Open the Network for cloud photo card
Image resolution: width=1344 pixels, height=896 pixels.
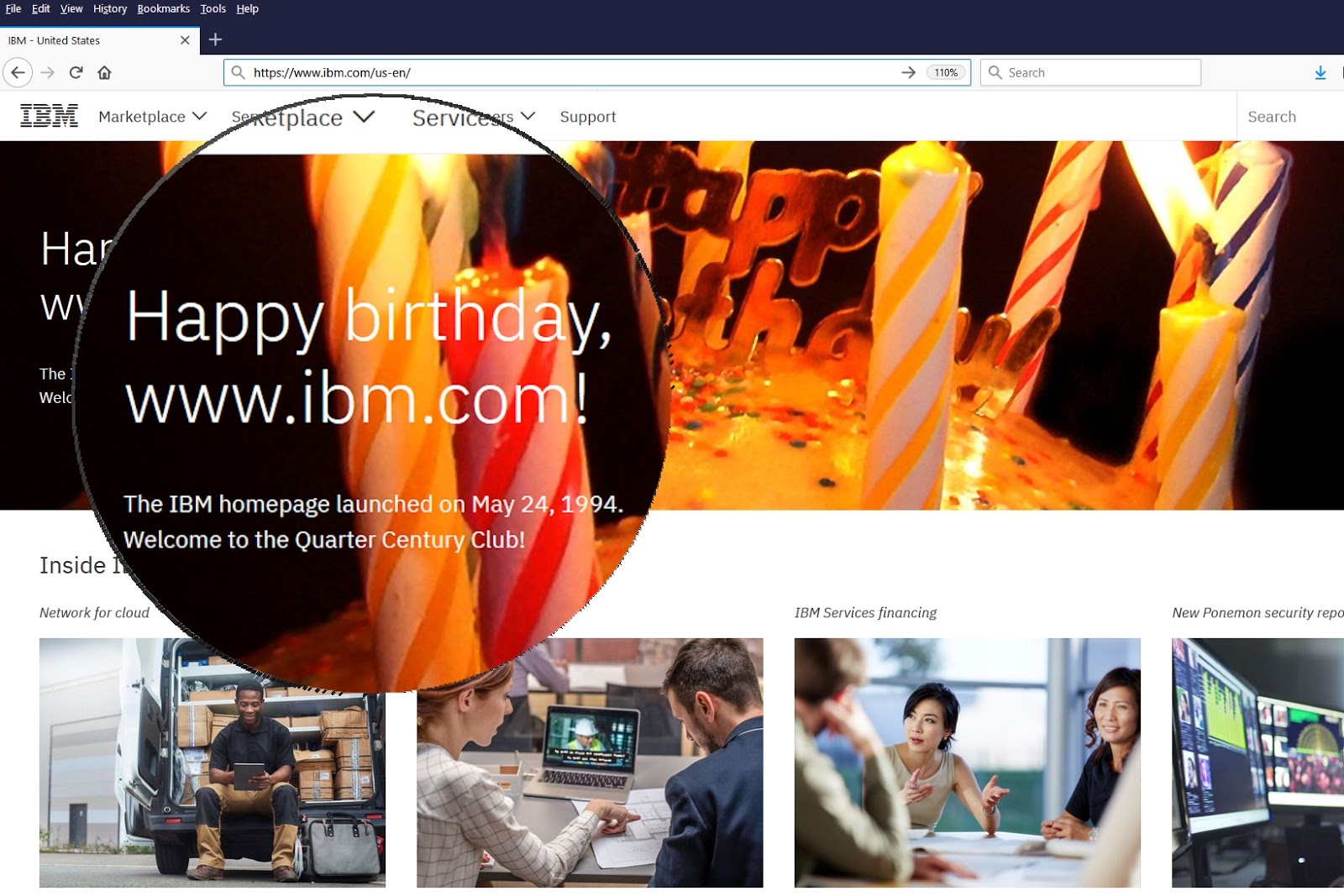pyautogui.click(x=213, y=762)
